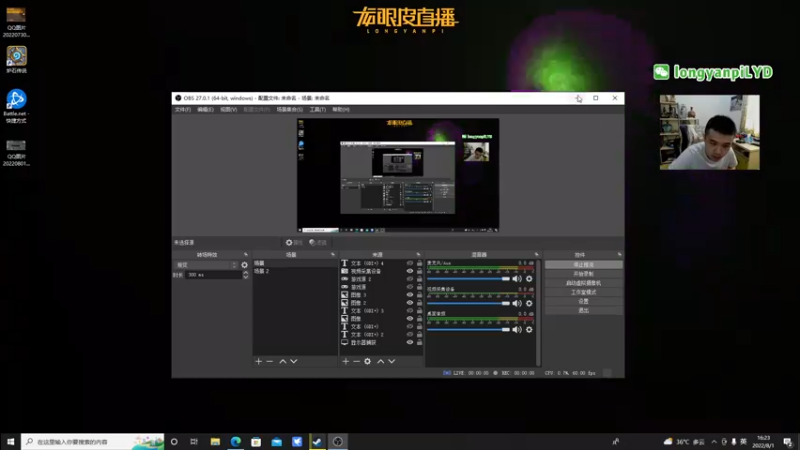Lock the 视频采集设备 source
The image size is (800, 450).
click(419, 271)
